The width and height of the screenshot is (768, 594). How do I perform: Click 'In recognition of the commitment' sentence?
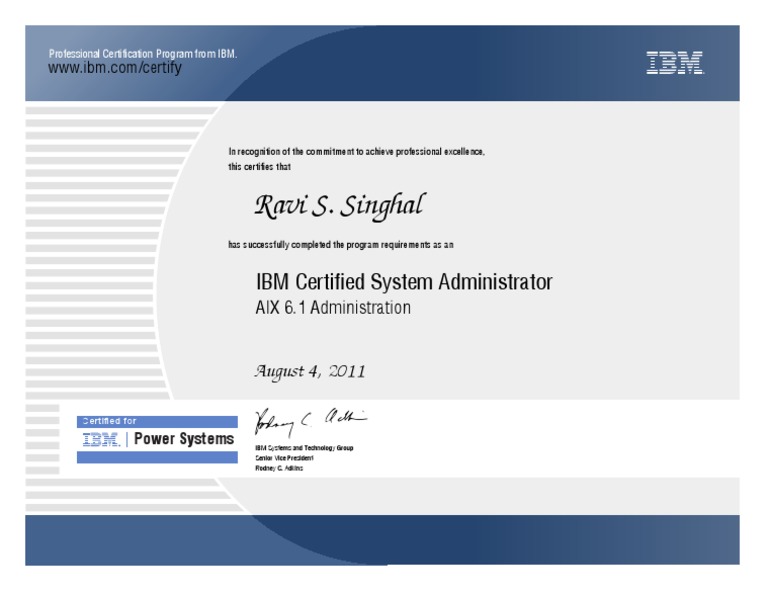tap(357, 152)
